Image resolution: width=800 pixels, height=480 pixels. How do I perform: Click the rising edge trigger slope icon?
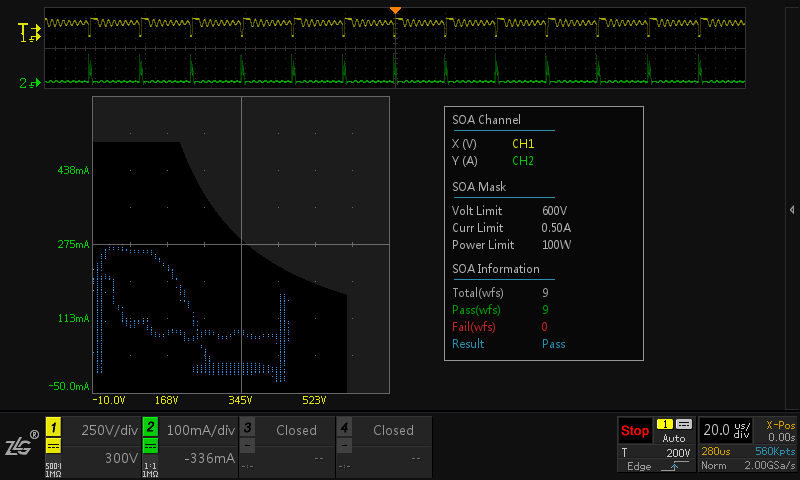click(674, 466)
